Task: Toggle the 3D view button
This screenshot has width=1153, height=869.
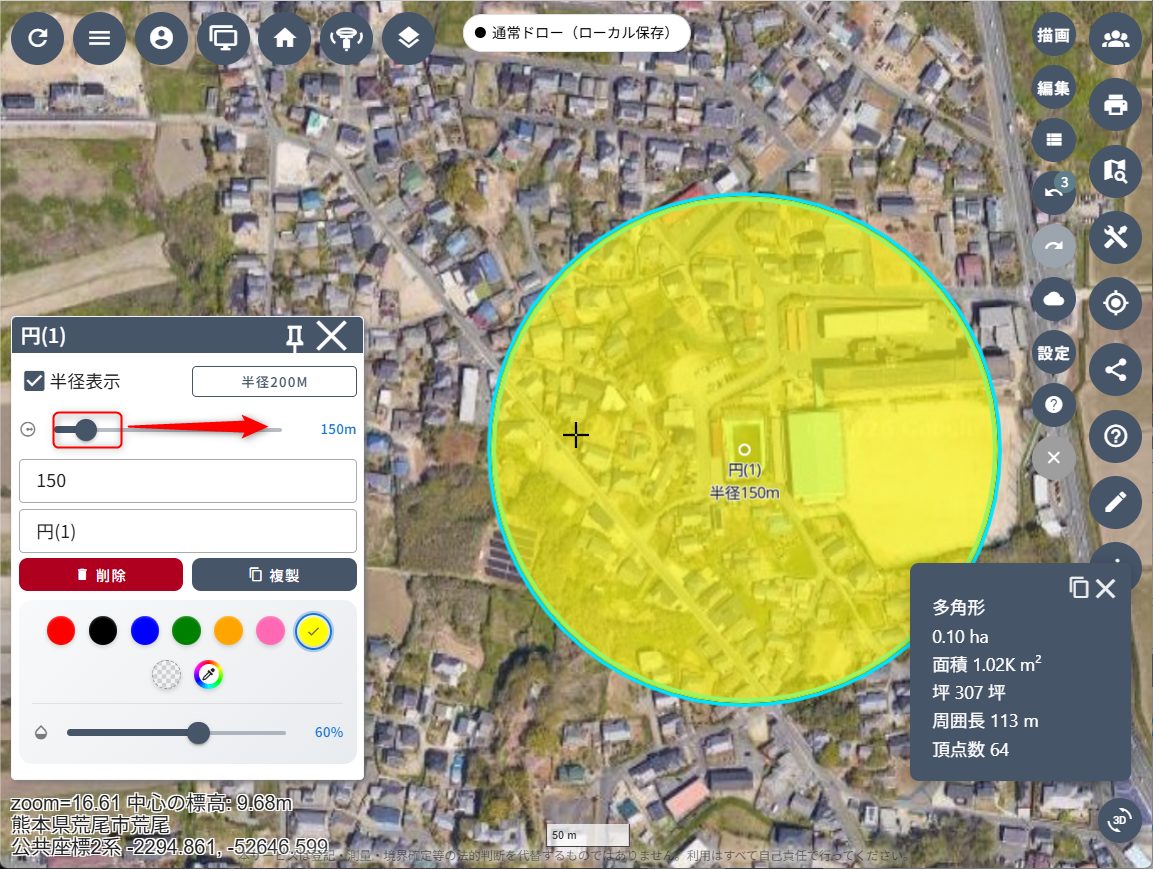Action: pos(1120,821)
